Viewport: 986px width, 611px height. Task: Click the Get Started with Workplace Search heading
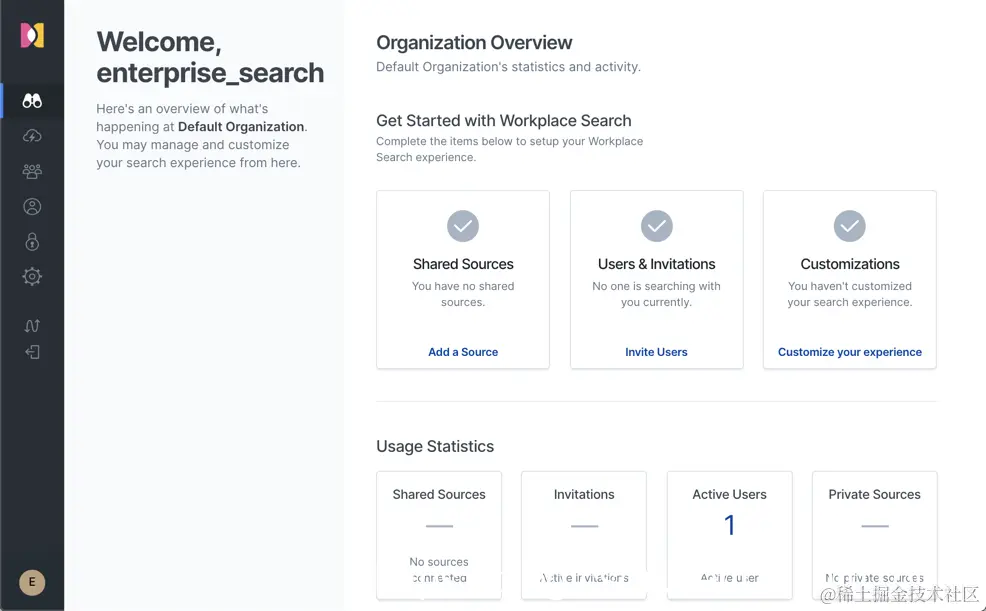[504, 121]
